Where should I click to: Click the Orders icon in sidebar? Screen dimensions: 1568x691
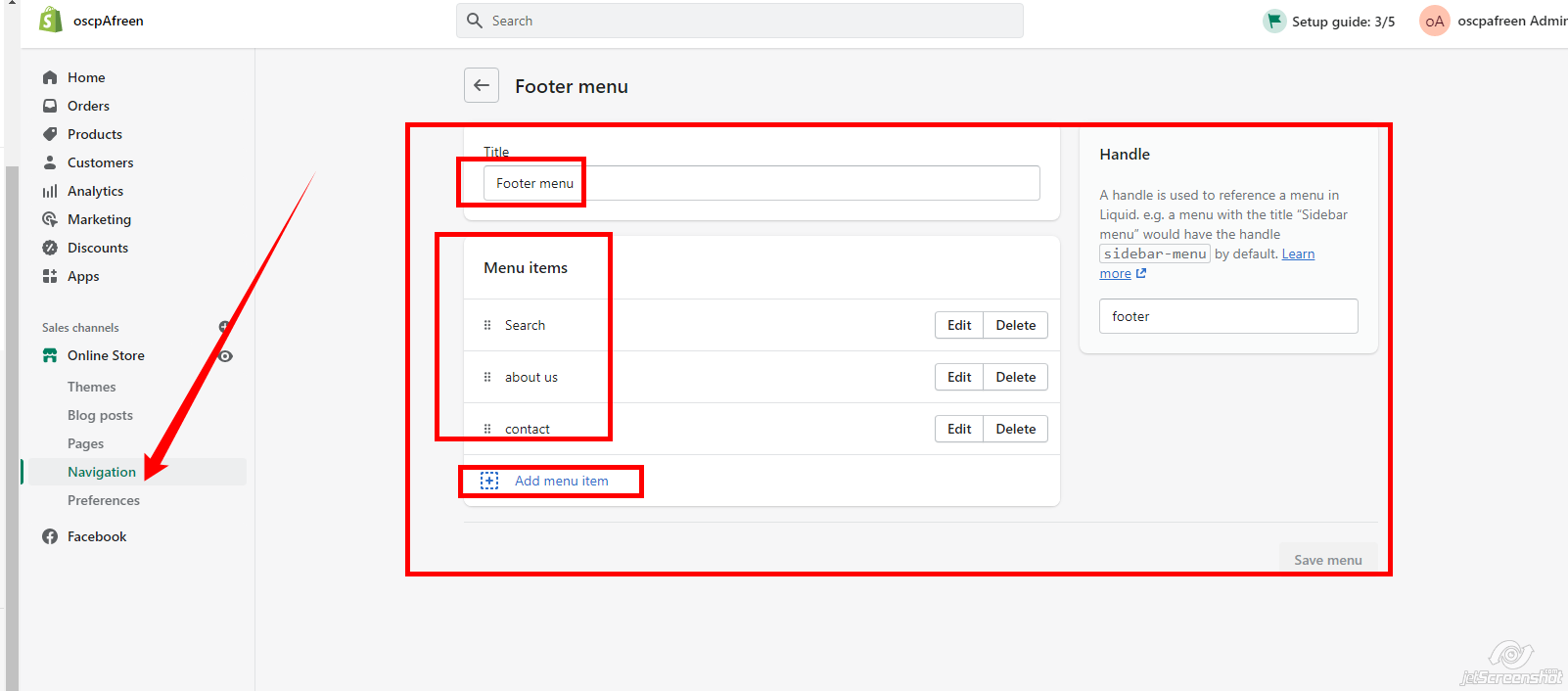click(x=50, y=106)
